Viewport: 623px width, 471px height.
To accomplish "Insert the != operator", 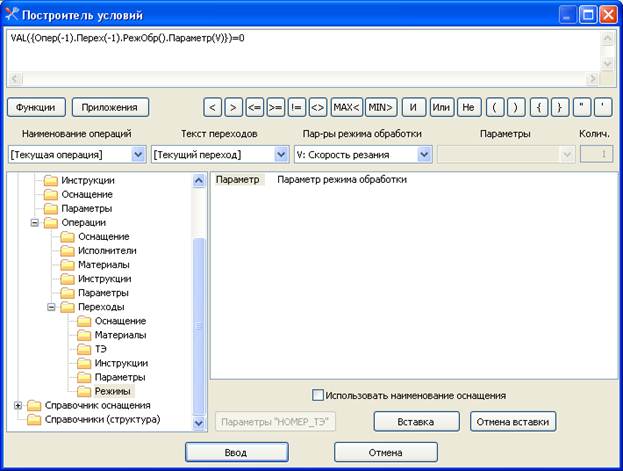I will tap(297, 107).
